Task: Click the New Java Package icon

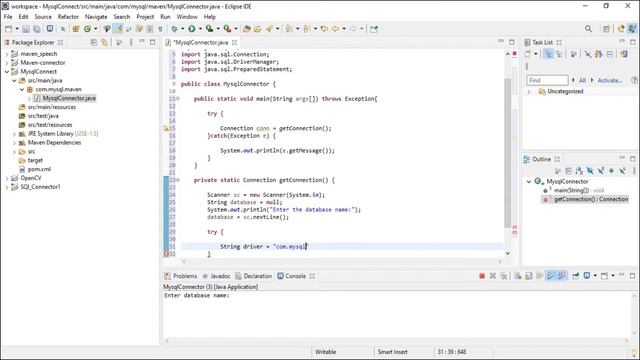Action: 76,29
